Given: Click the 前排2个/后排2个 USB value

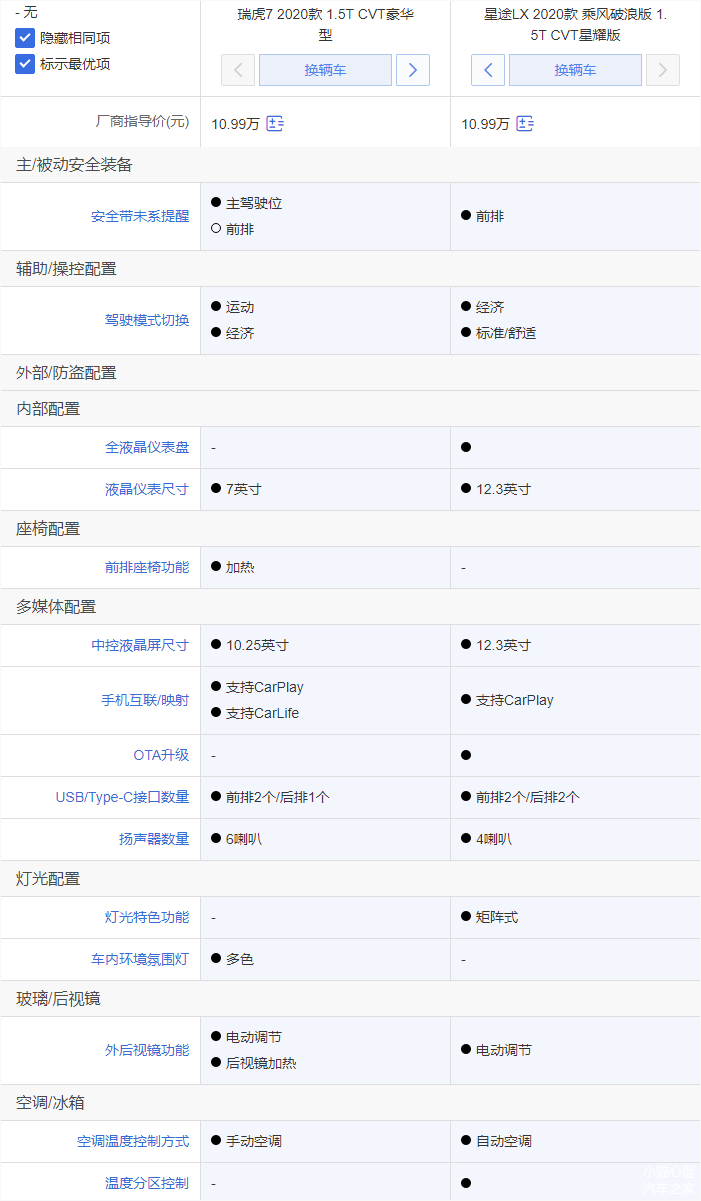Looking at the screenshot, I should (528, 797).
